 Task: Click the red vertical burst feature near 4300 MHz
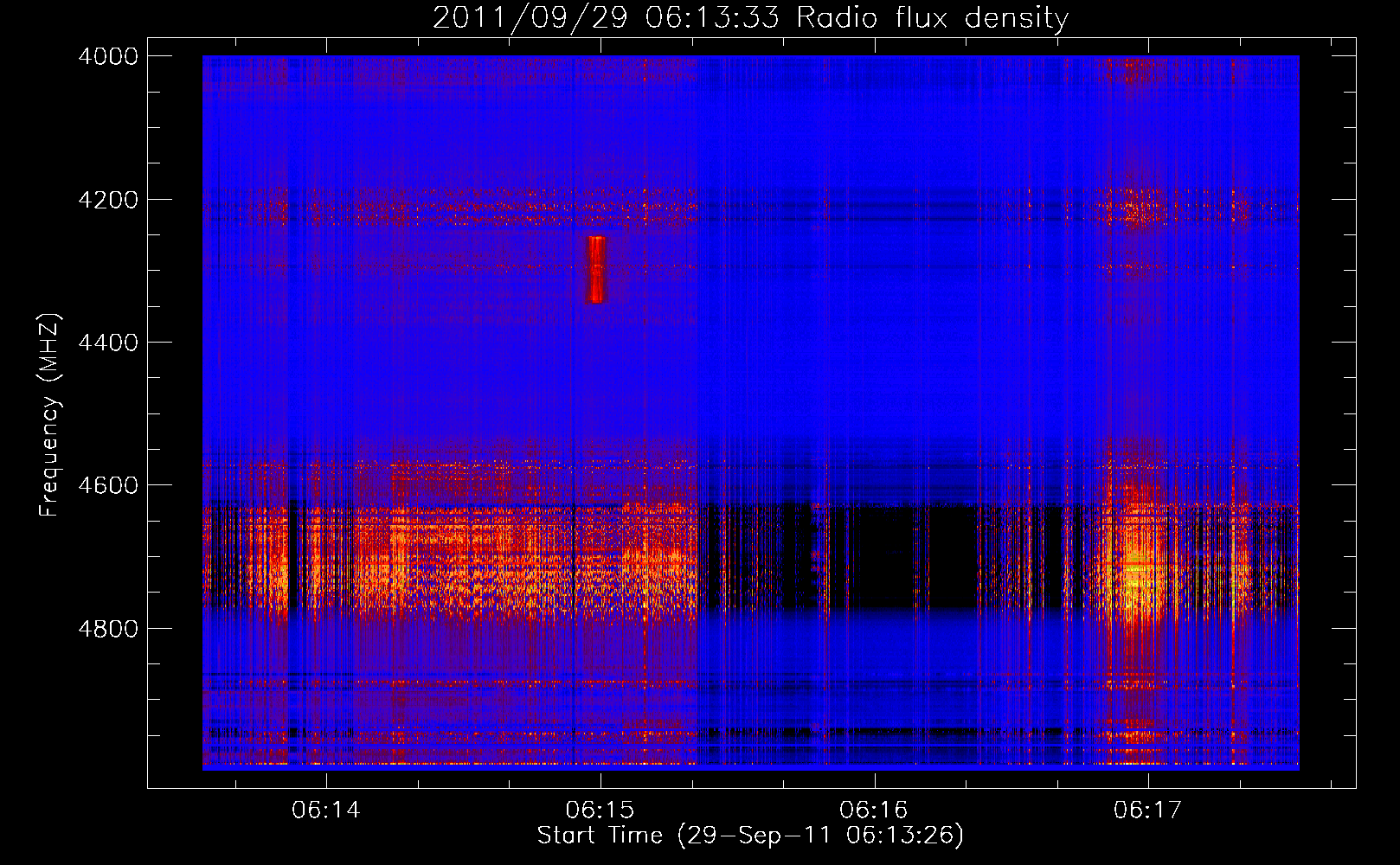[x=597, y=269]
